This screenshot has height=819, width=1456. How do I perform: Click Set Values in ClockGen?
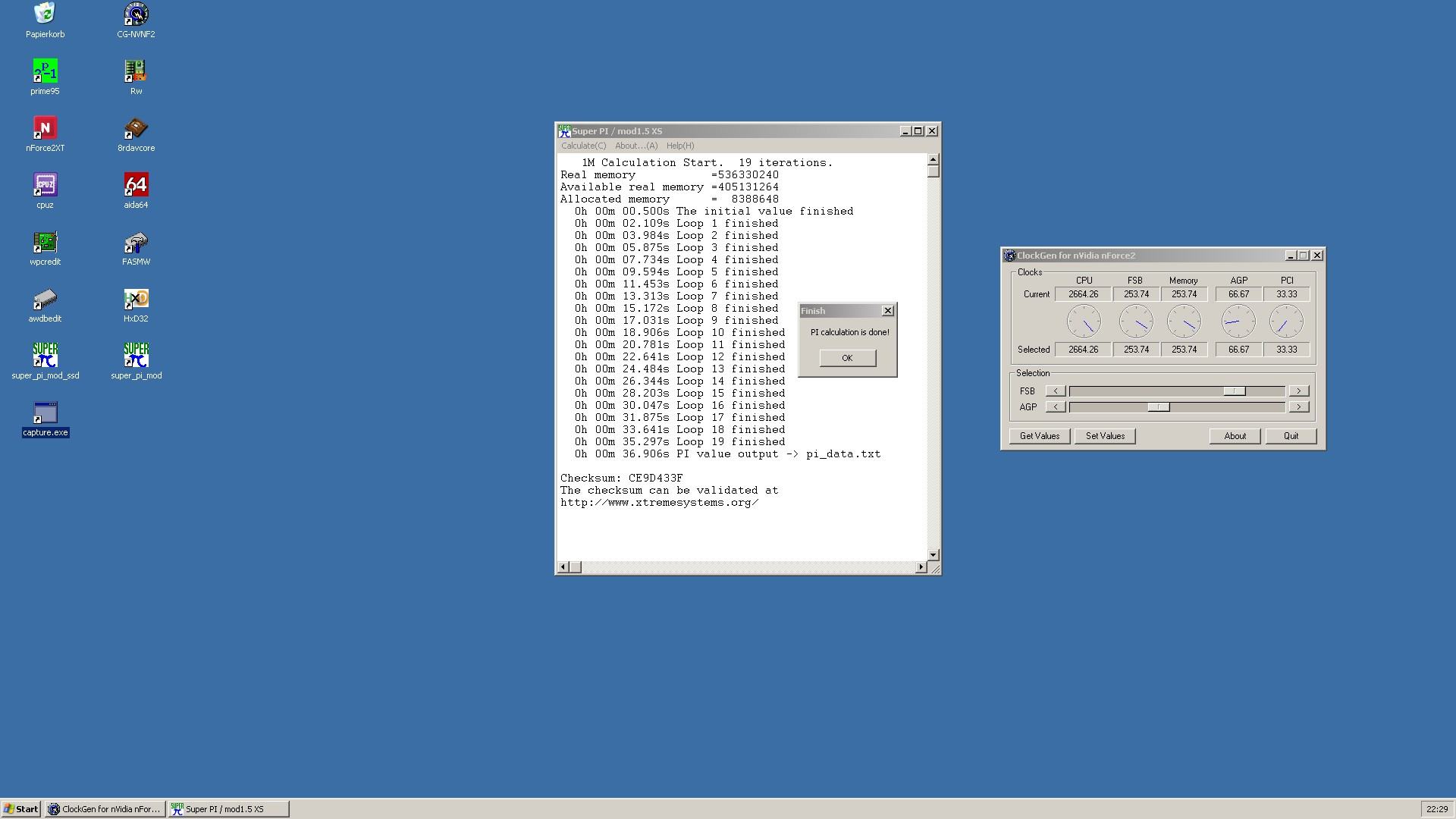tap(1105, 436)
